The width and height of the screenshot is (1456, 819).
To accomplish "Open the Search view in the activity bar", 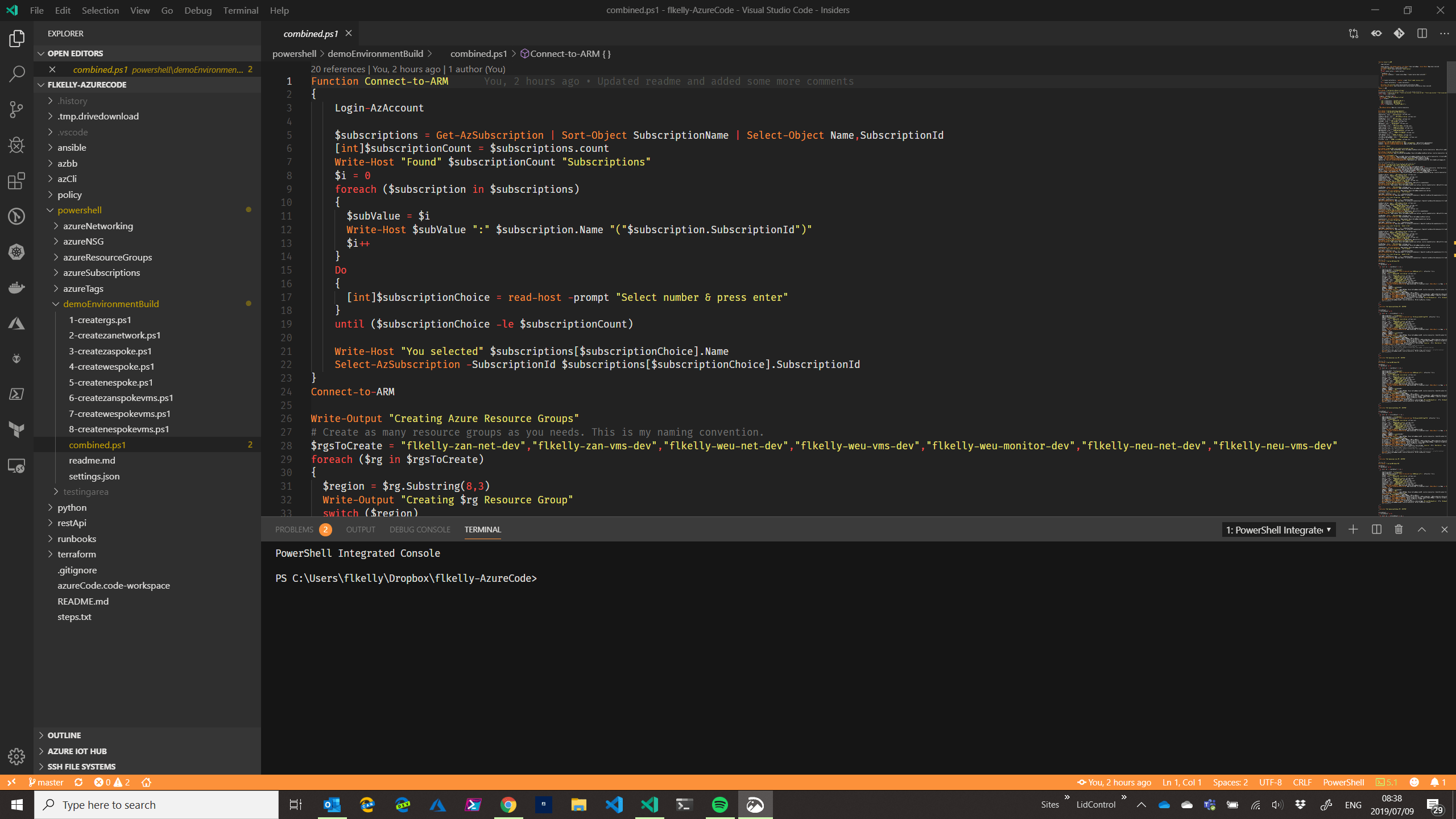I will click(16, 74).
